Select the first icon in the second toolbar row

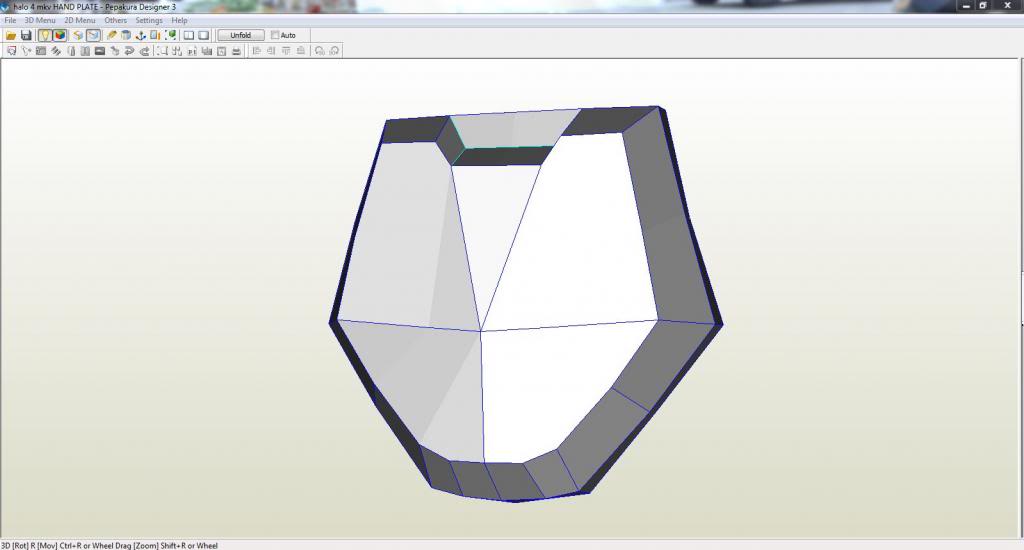point(11,51)
